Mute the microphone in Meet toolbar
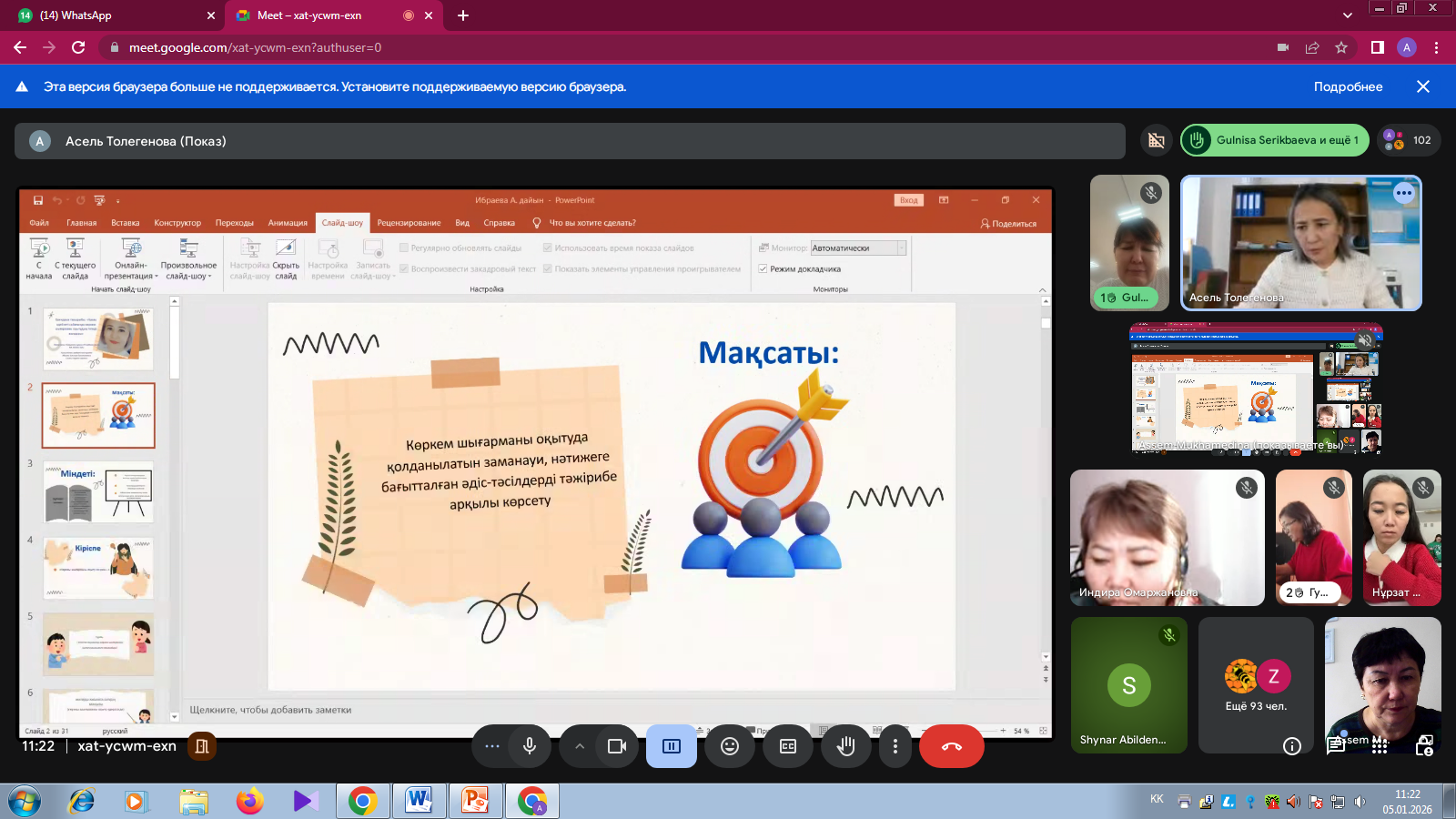 pyautogui.click(x=530, y=746)
